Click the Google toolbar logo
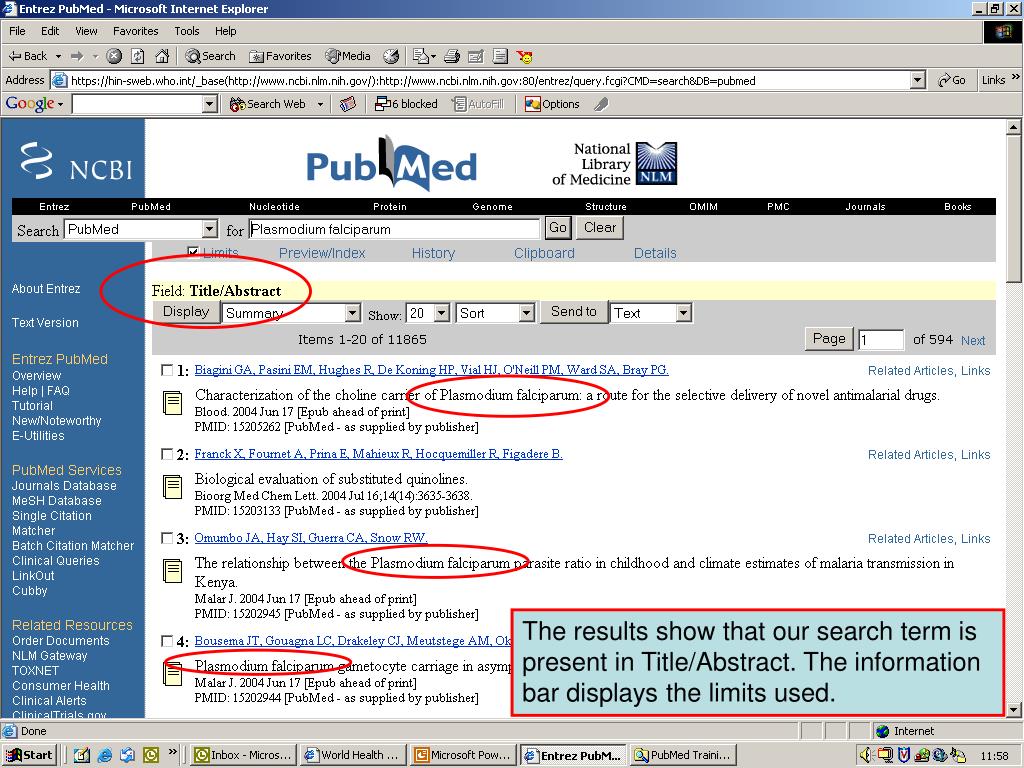The height and width of the screenshot is (768, 1024). click(x=30, y=104)
